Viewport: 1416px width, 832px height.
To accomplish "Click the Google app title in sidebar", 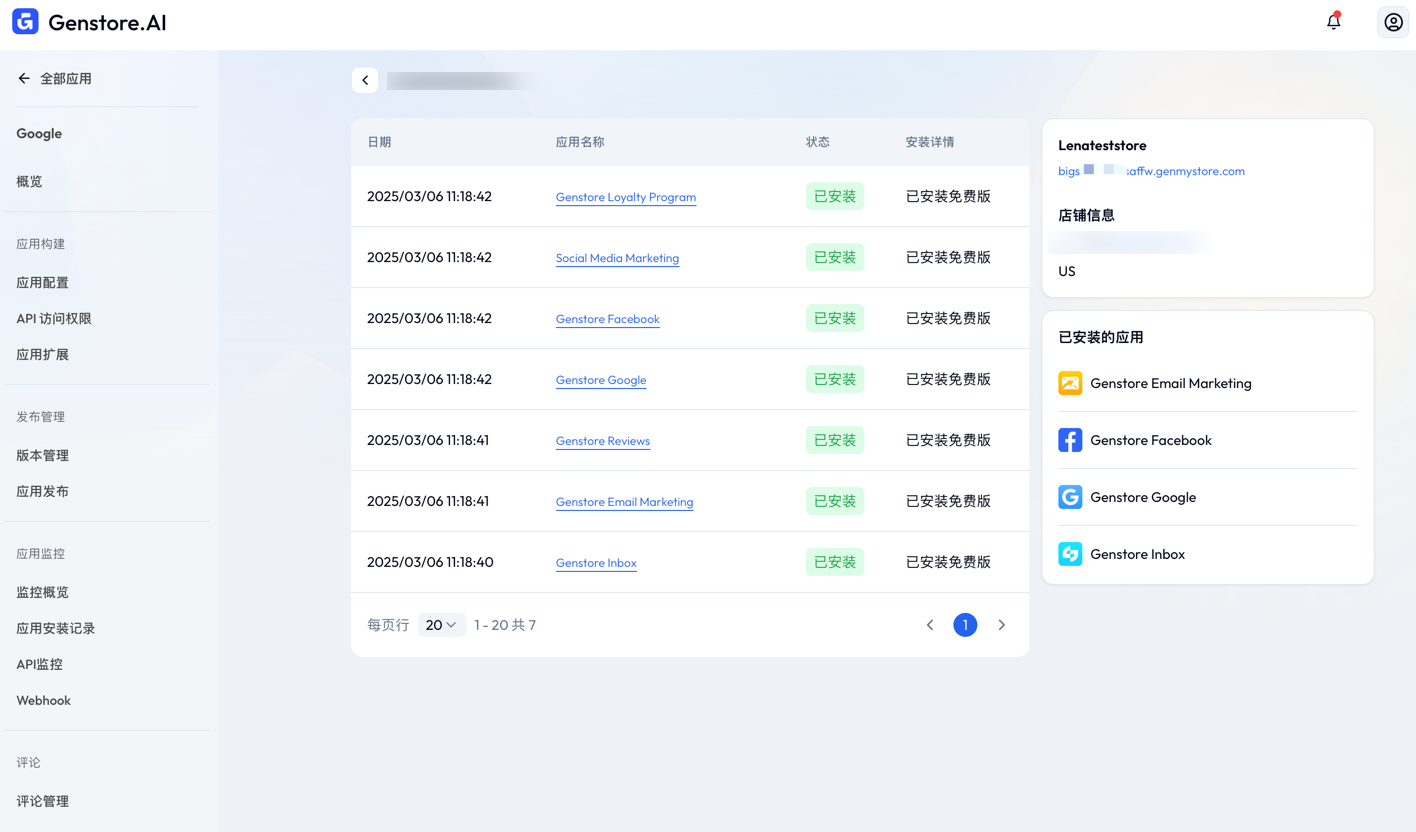I will coord(39,133).
